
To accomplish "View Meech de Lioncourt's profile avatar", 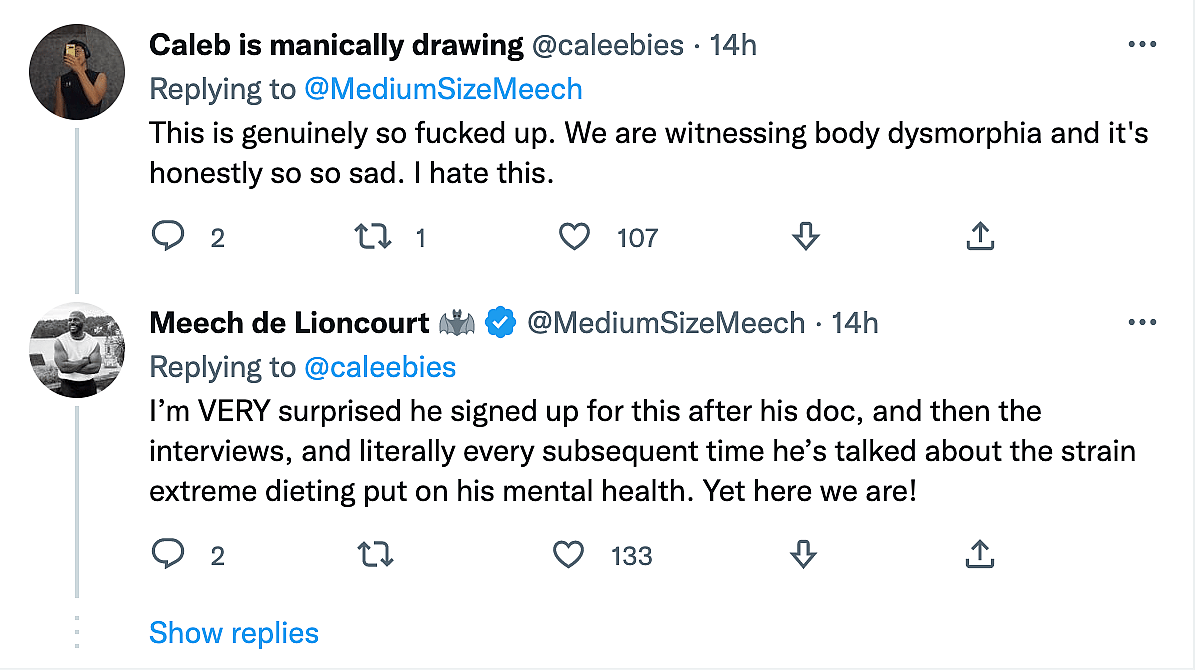I will pos(77,349).
